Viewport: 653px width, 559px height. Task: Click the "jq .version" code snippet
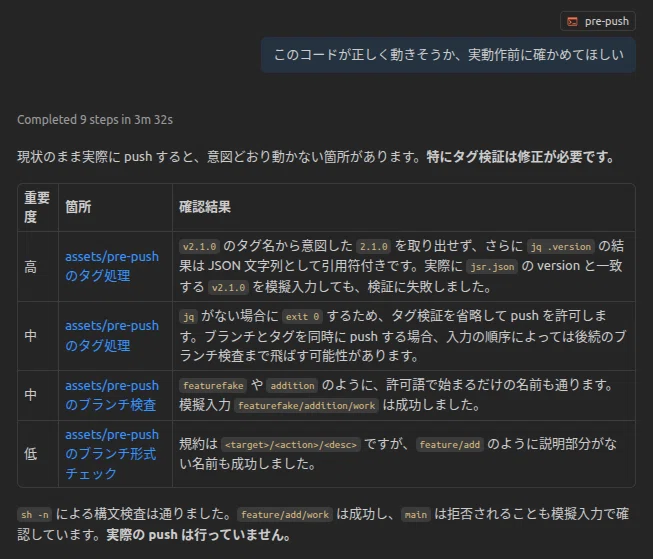click(x=561, y=247)
